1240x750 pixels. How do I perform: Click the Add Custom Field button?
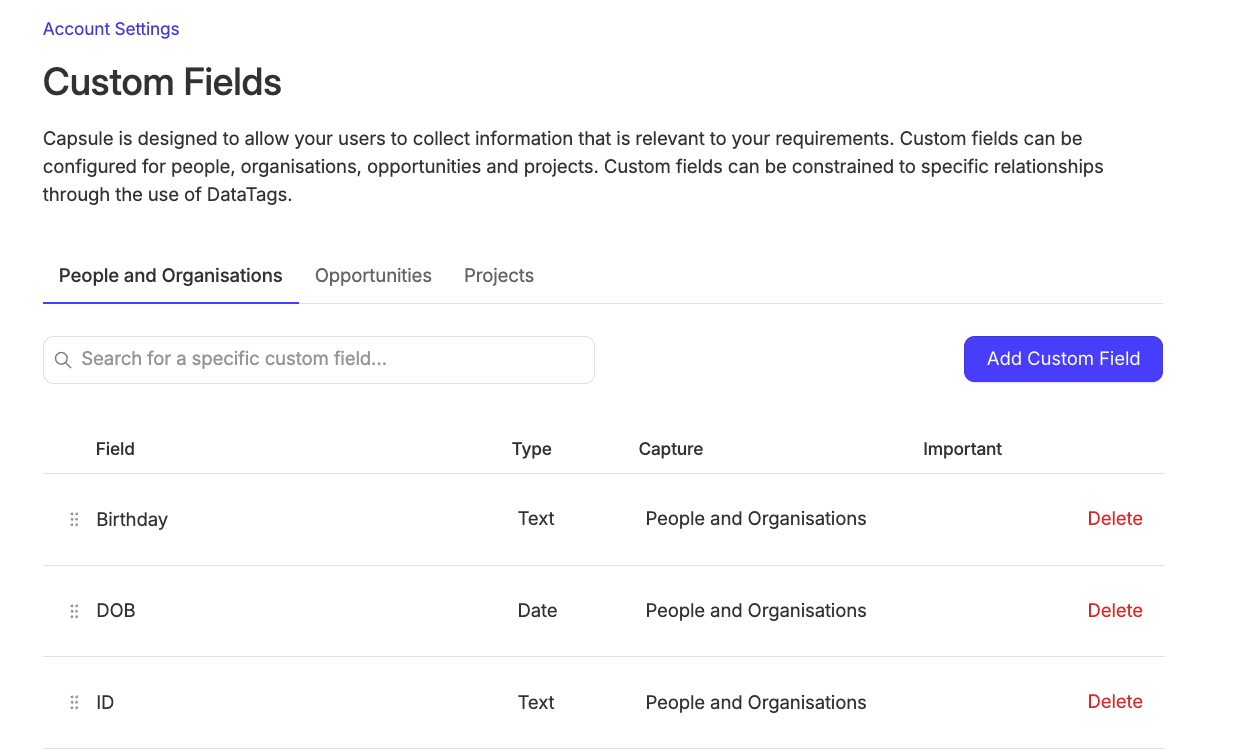(x=1063, y=359)
